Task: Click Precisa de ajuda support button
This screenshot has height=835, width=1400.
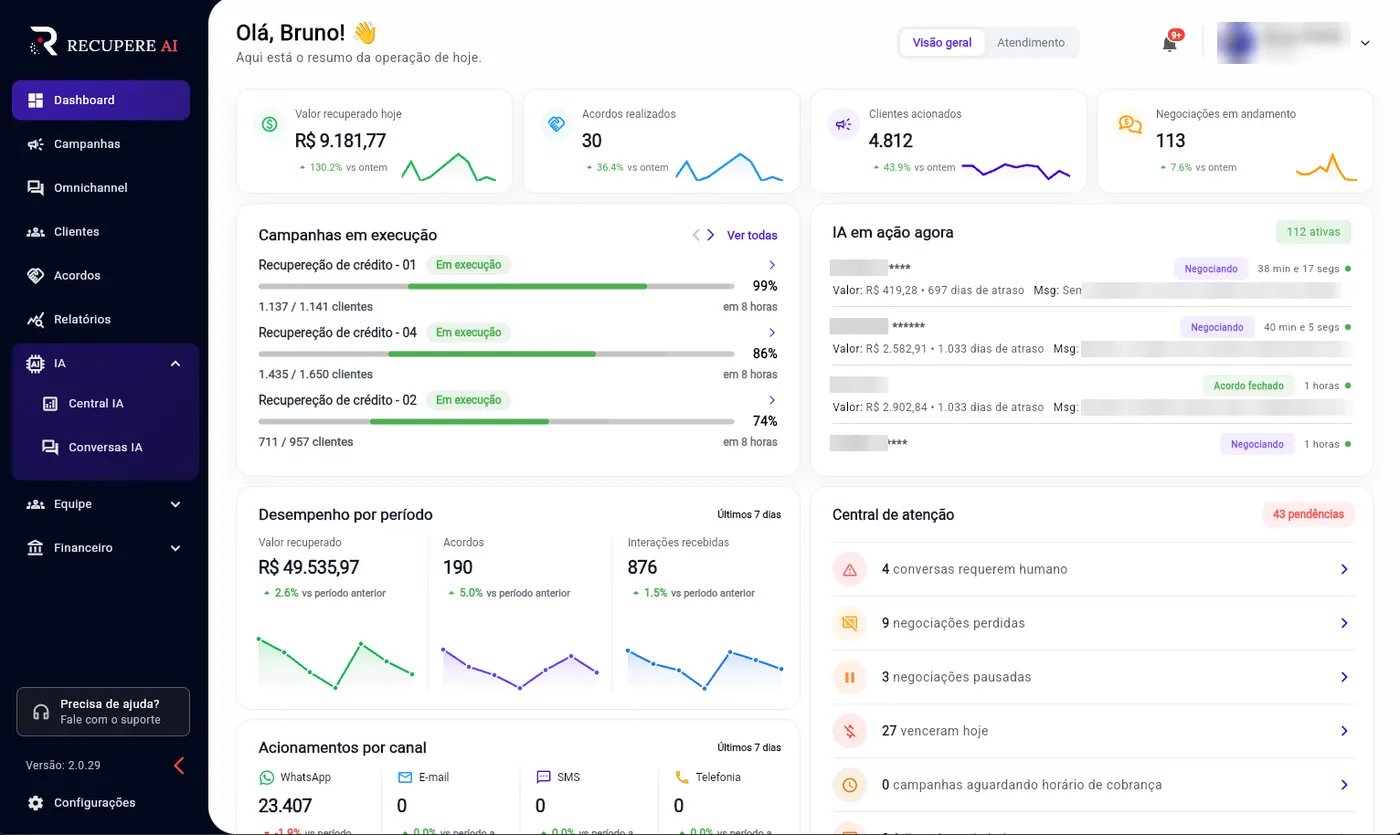Action: click(x=103, y=712)
